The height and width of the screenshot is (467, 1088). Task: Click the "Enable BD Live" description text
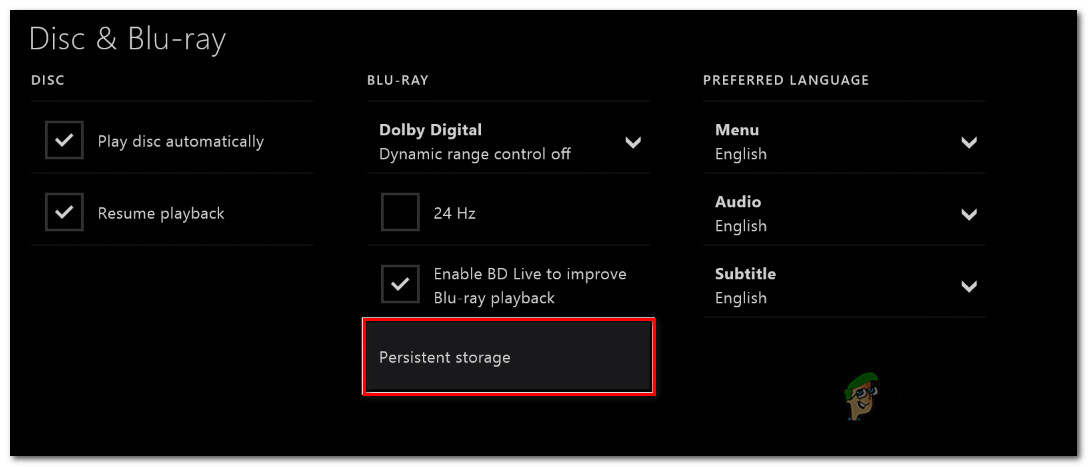(530, 286)
